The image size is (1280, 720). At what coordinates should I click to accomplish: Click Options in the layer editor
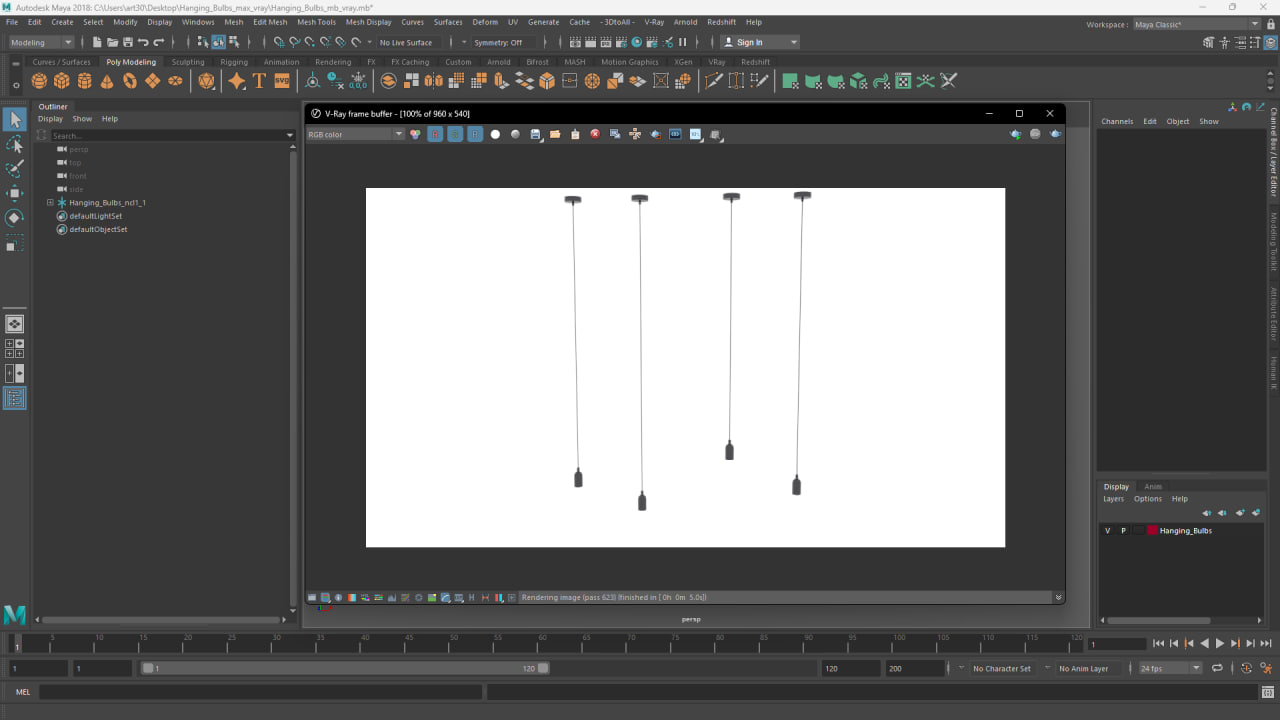pos(1147,499)
